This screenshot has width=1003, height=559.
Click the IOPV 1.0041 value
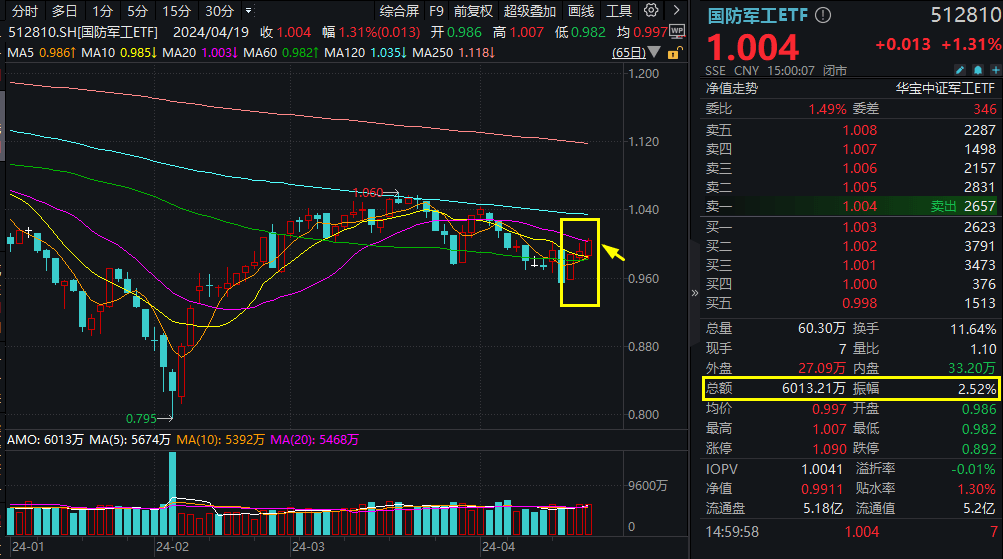point(822,469)
